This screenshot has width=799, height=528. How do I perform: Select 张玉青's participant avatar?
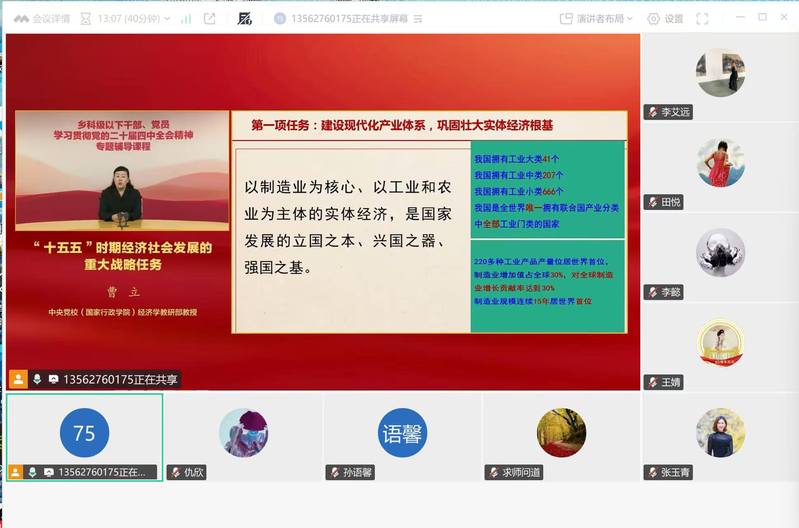click(720, 432)
